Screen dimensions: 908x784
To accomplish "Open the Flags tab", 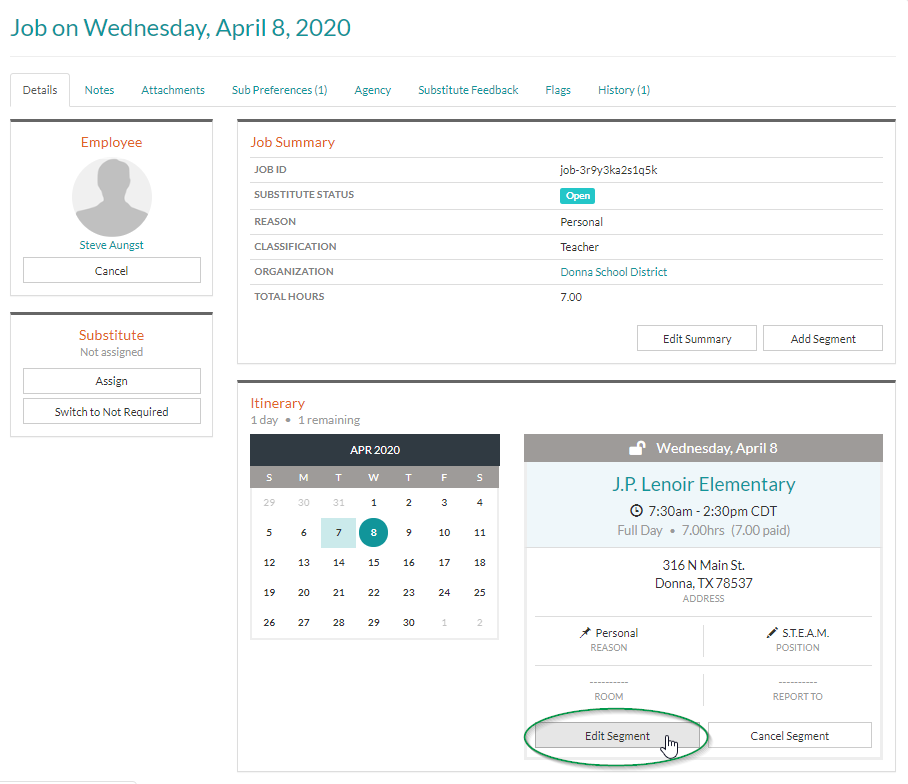I will coord(558,90).
